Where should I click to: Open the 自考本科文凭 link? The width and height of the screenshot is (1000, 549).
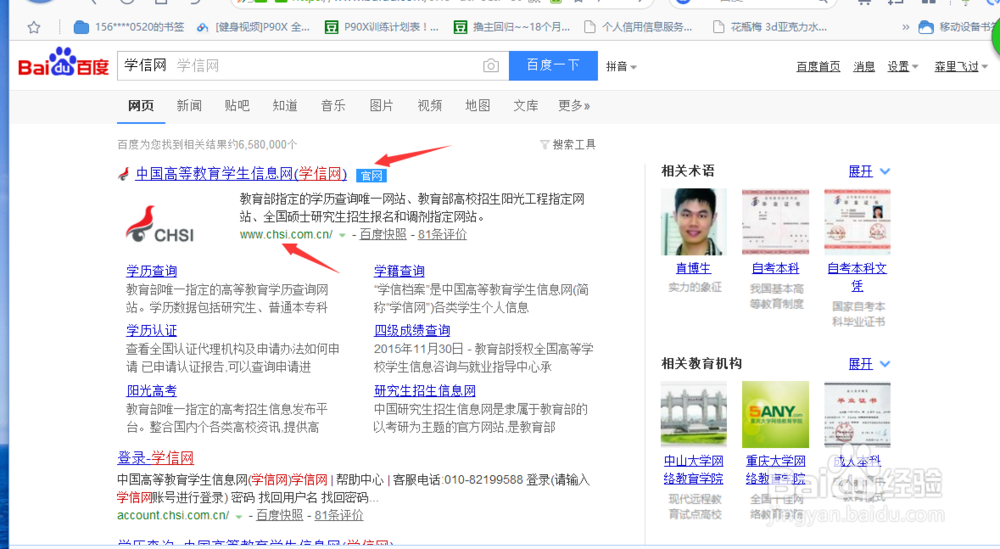(857, 277)
